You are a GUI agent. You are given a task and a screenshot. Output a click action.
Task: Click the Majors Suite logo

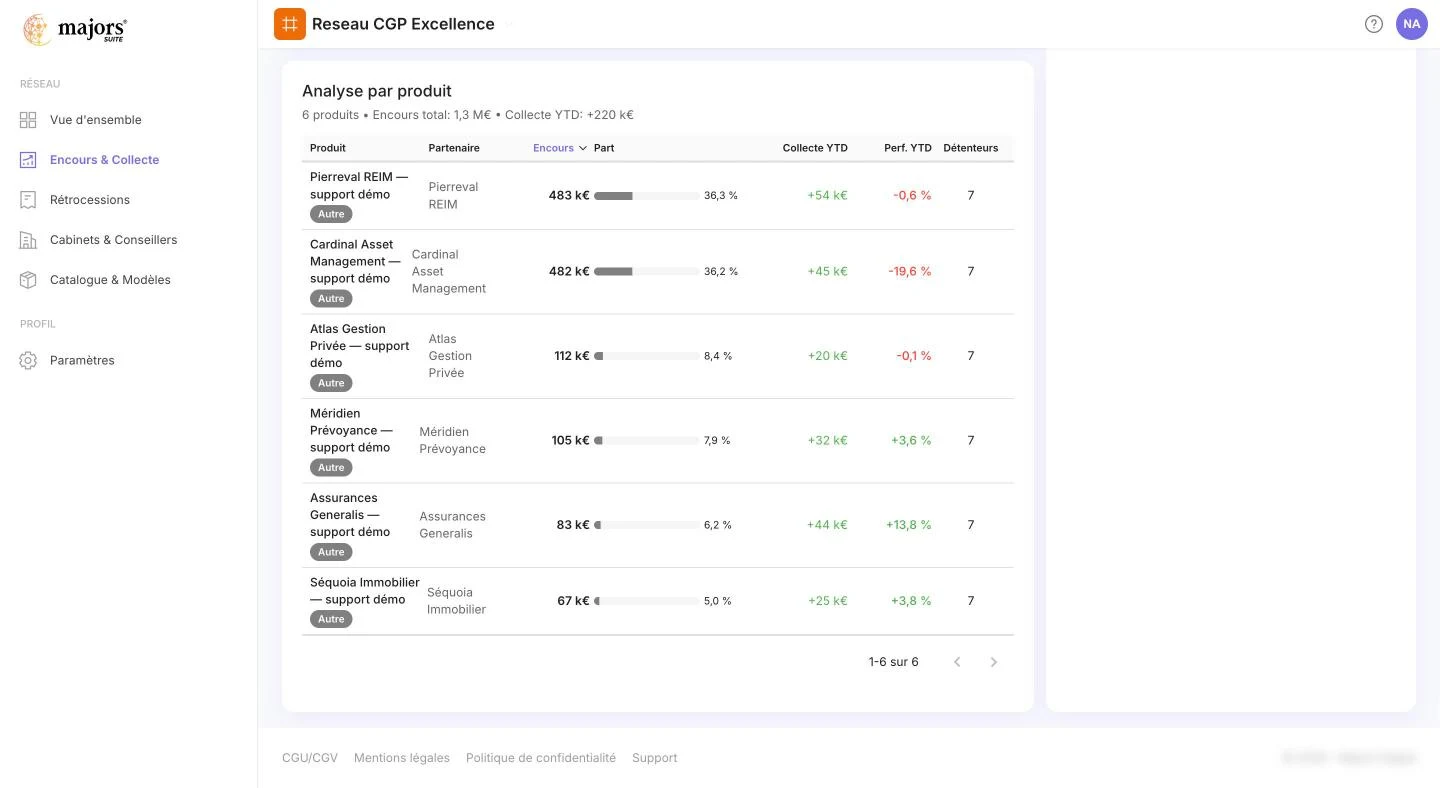(75, 30)
